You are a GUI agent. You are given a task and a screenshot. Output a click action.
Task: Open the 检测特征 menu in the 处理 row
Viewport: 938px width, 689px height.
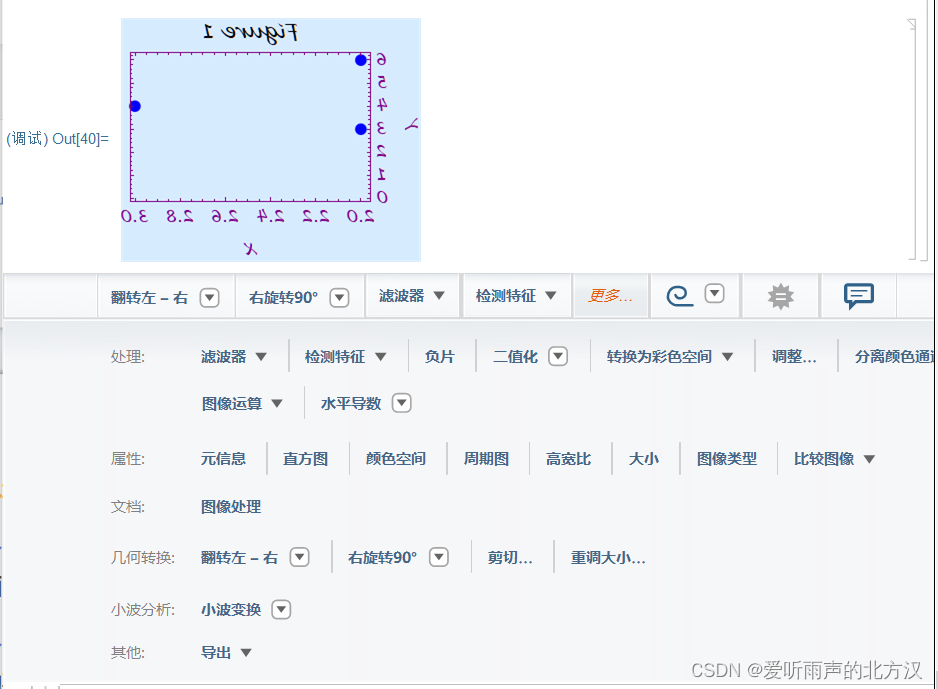(345, 356)
